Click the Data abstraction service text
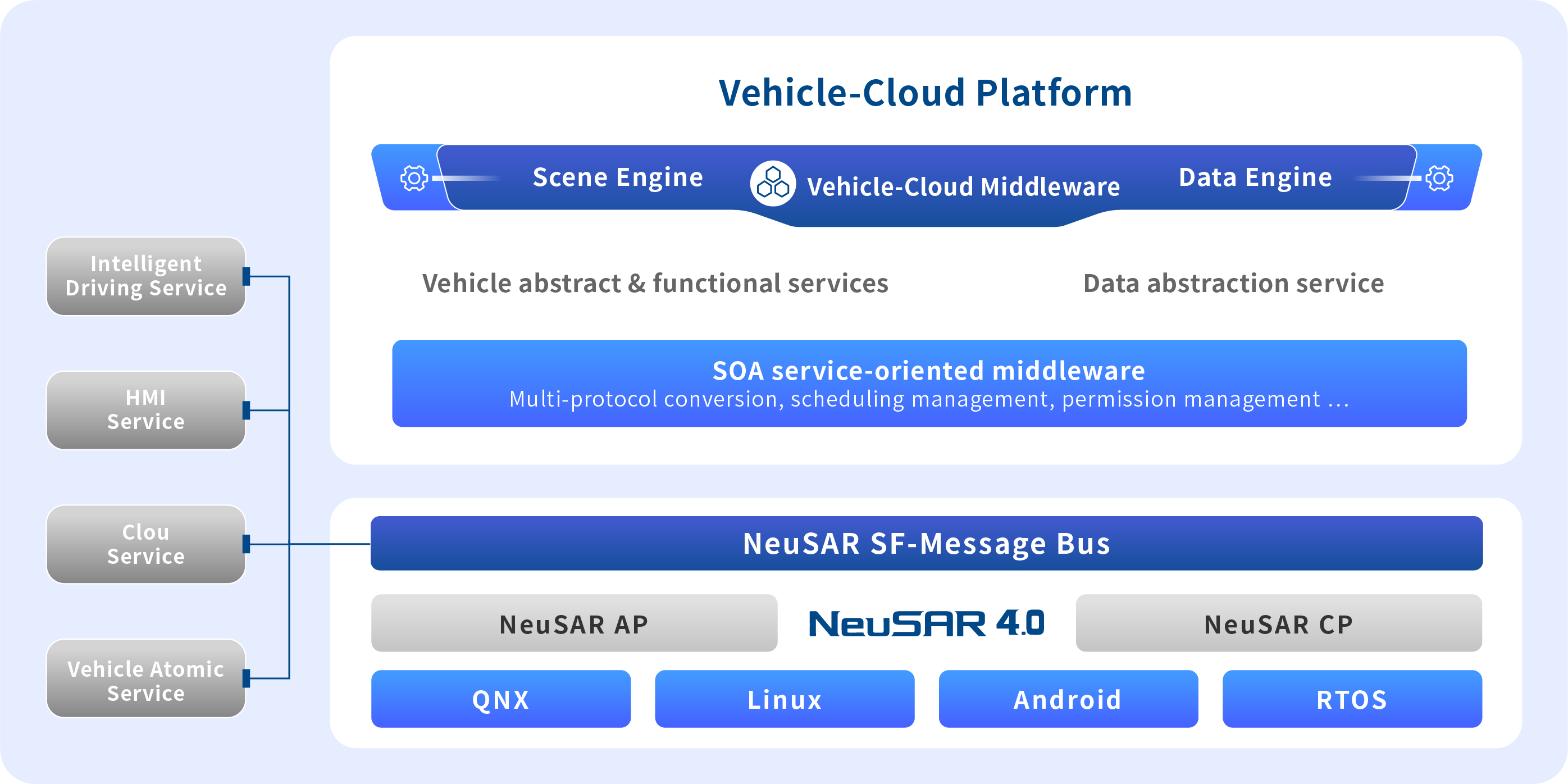1568x784 pixels. pos(1233,283)
